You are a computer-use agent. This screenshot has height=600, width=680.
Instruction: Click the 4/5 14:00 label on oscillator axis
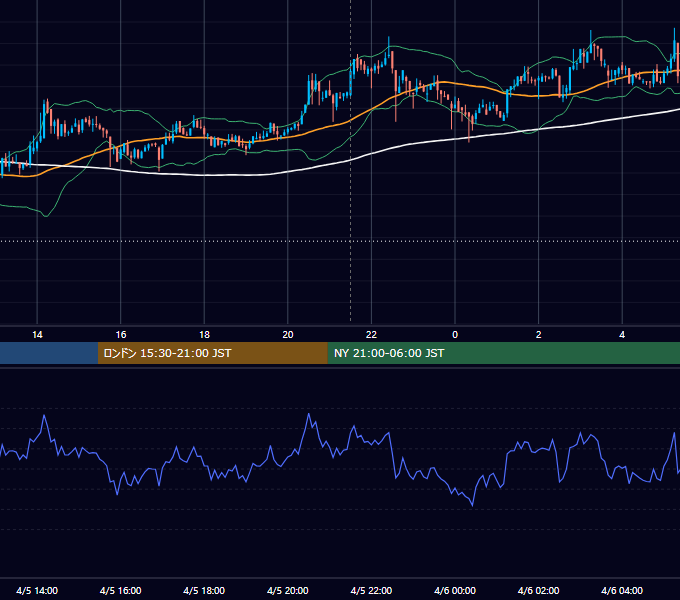(37, 590)
